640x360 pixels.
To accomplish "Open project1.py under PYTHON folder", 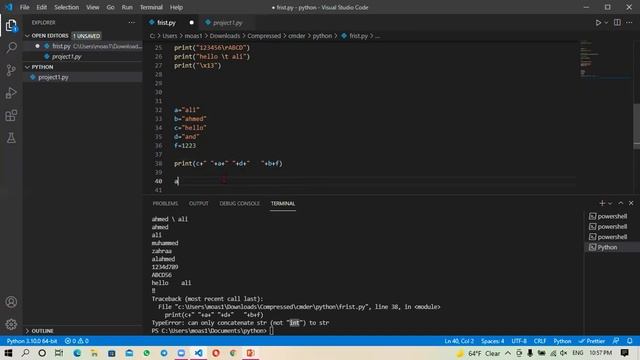I will tap(83, 77).
